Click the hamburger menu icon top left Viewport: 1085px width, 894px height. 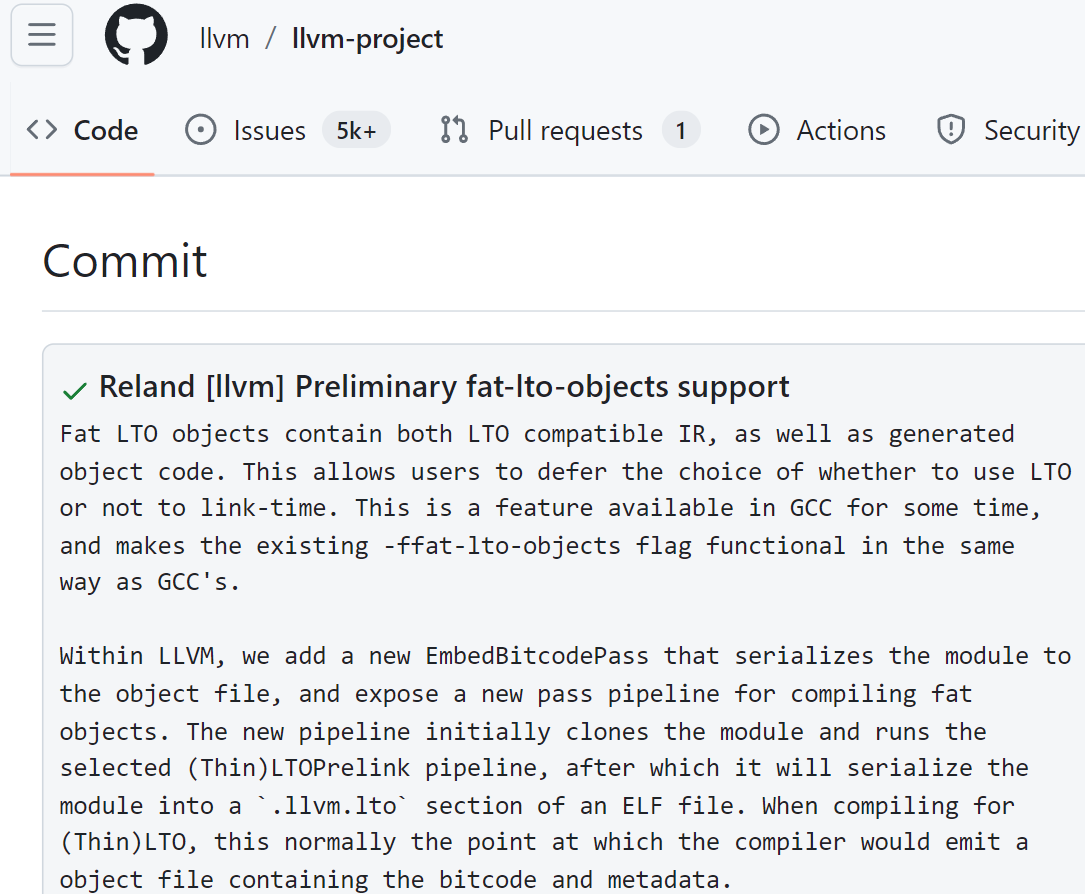(41, 34)
